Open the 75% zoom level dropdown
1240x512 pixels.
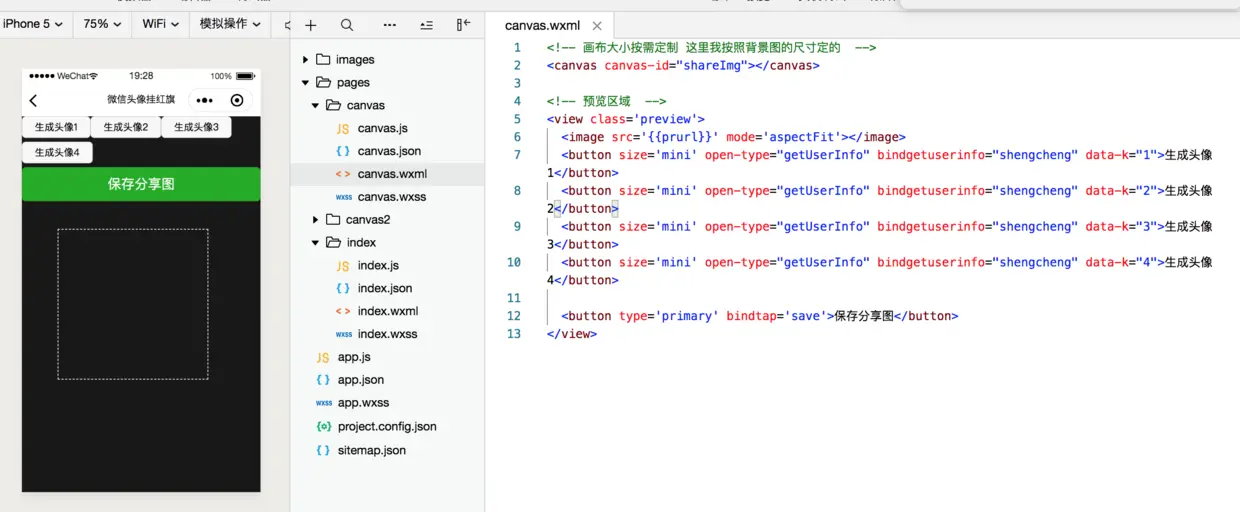pos(103,23)
